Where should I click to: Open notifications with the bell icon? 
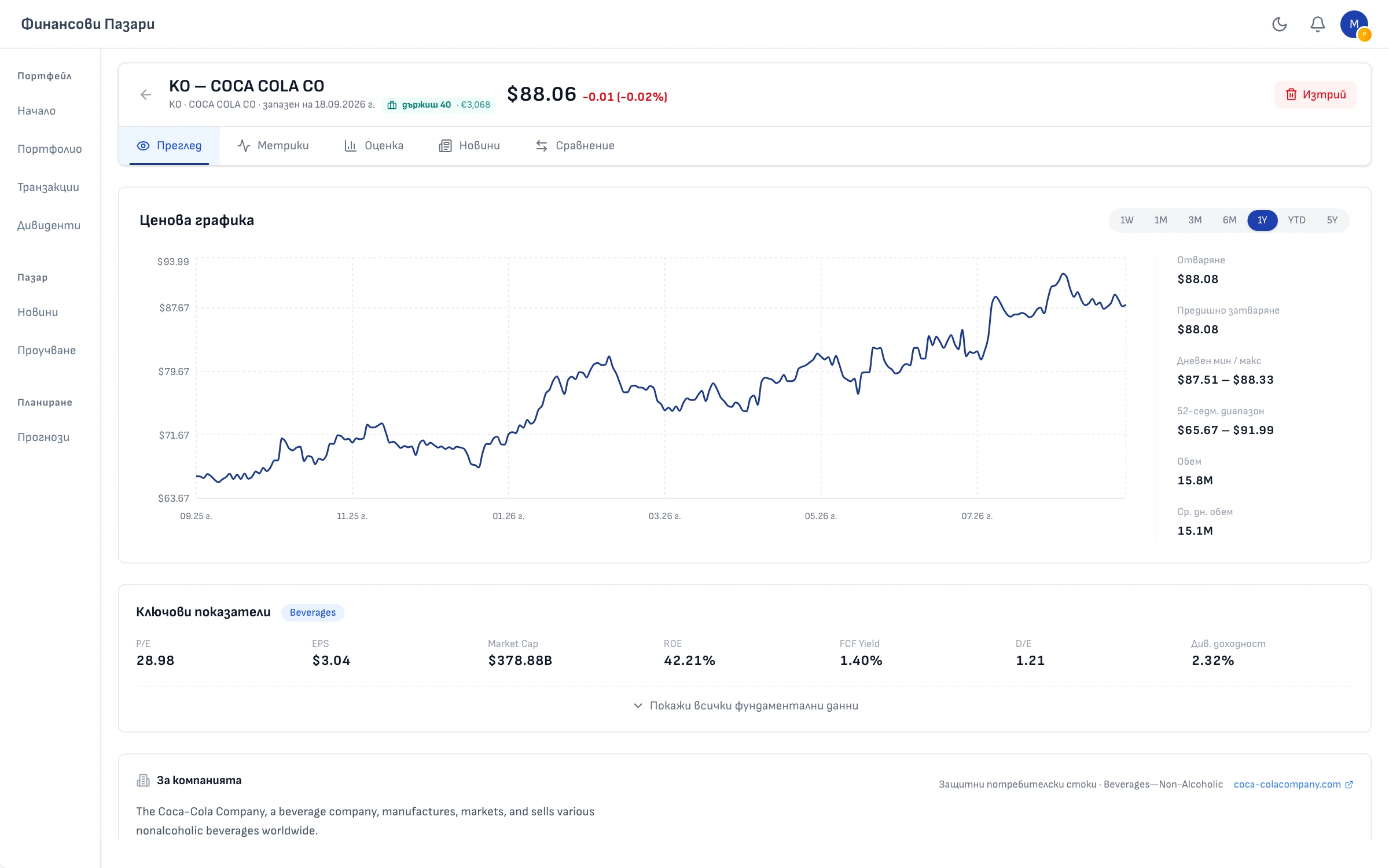point(1317,24)
